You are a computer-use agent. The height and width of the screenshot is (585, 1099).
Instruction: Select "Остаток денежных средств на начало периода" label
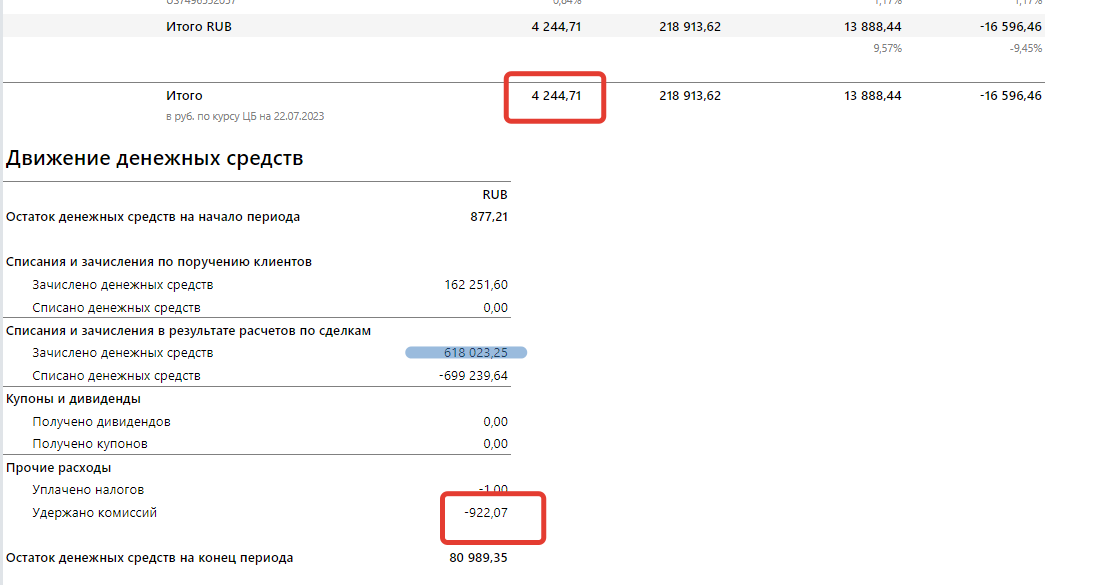pos(153,217)
